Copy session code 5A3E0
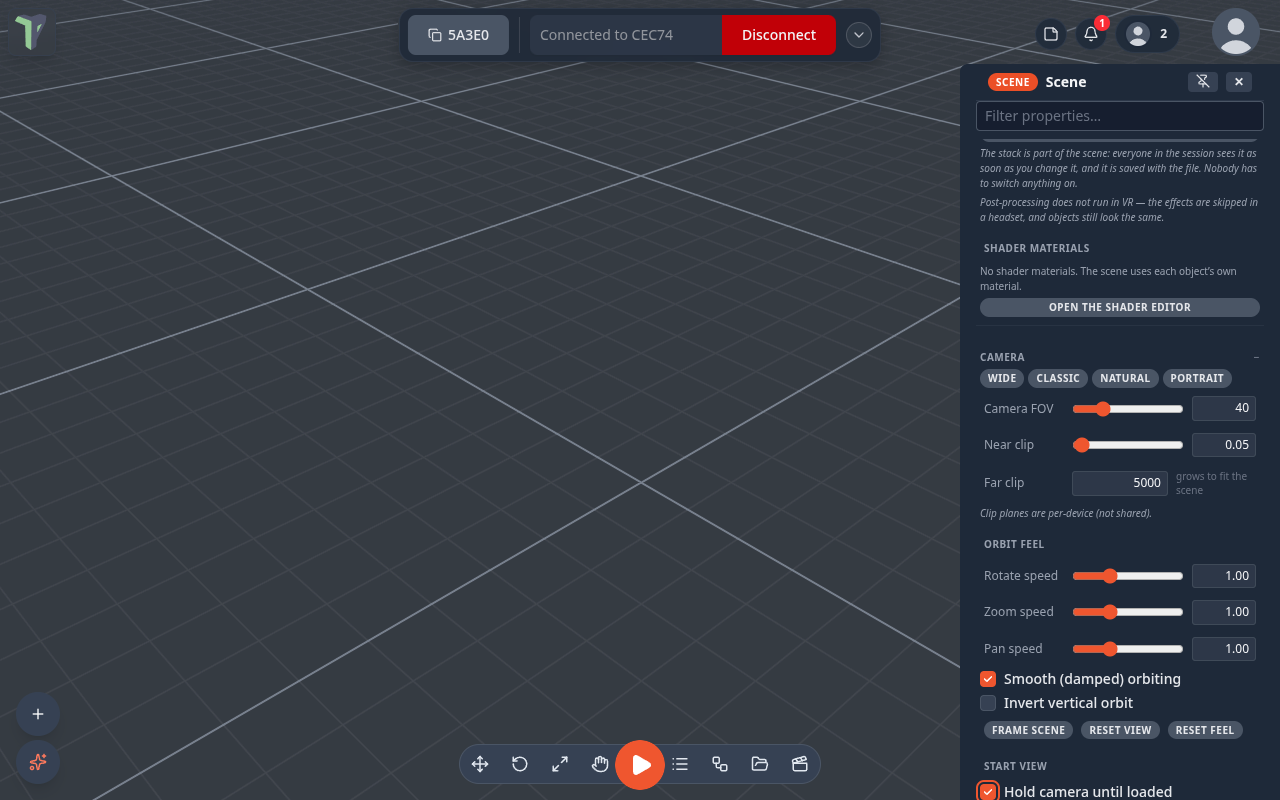The height and width of the screenshot is (800, 1280). (x=458, y=35)
